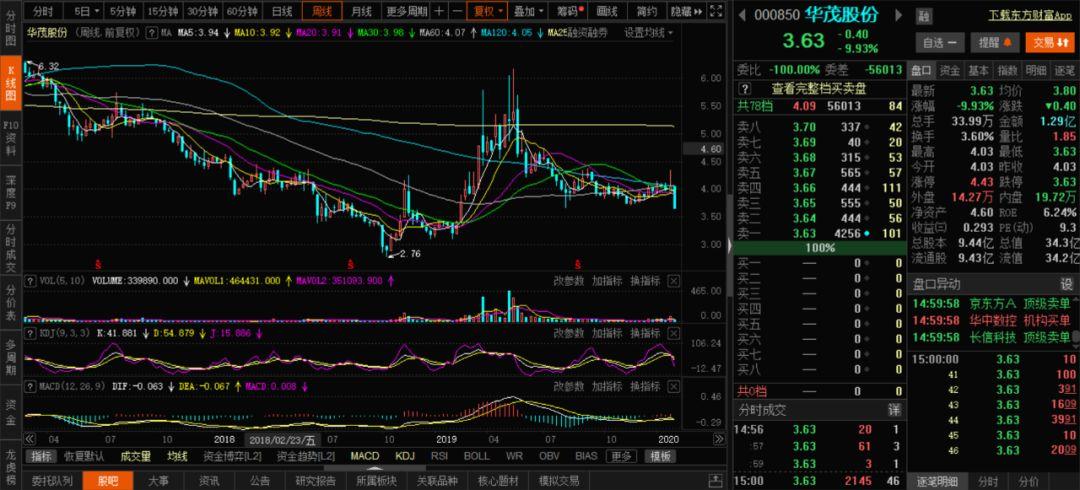
Task: Open help icon for VOL indicator
Action: (30, 280)
